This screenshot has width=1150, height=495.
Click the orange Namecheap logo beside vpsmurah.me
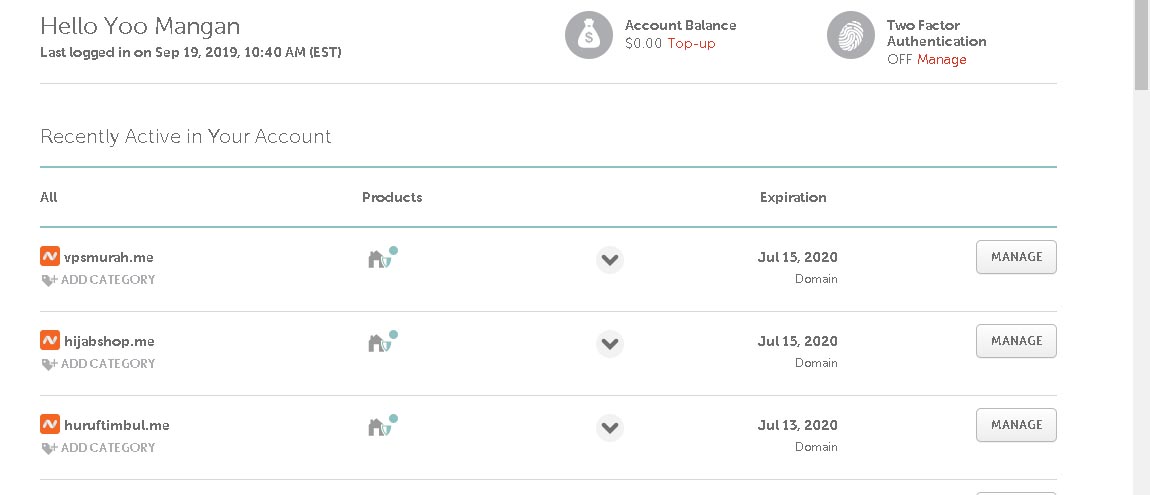[50, 256]
